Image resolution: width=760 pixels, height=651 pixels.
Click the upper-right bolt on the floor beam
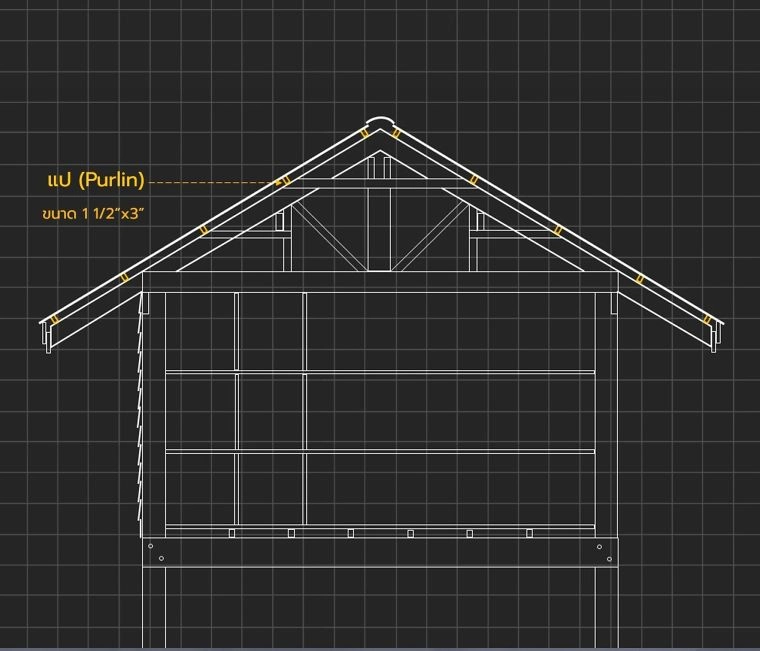(x=598, y=546)
